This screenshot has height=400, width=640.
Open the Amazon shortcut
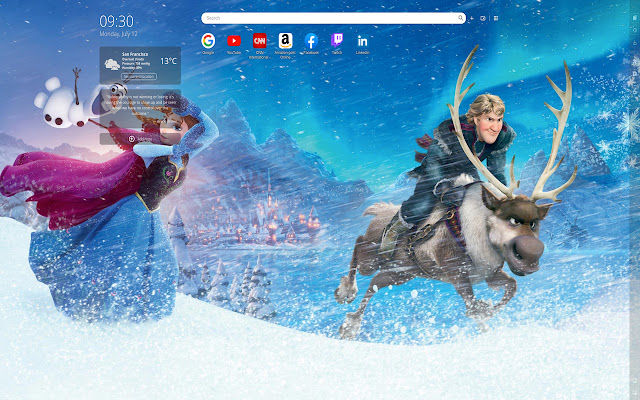(285, 41)
